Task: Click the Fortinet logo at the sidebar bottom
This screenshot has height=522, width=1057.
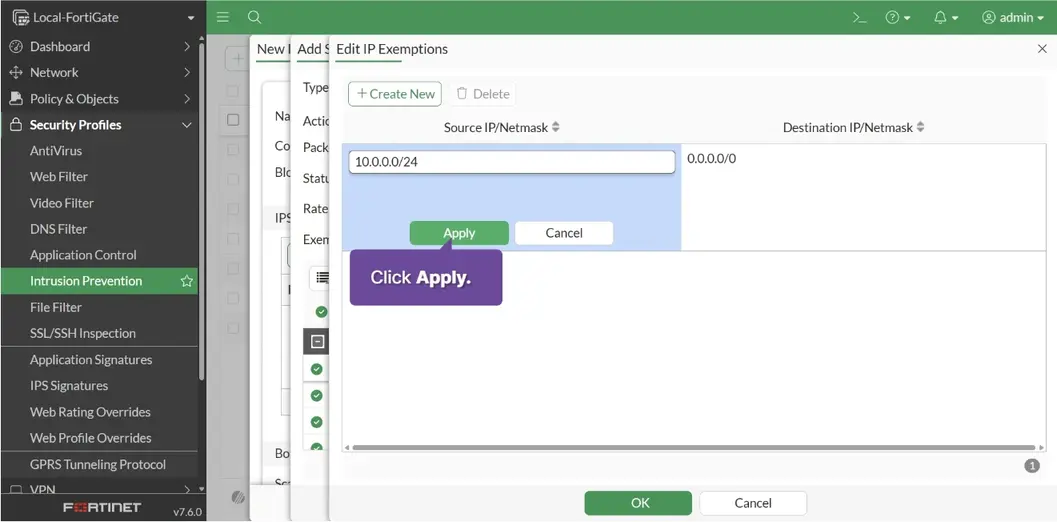Action: [102, 507]
